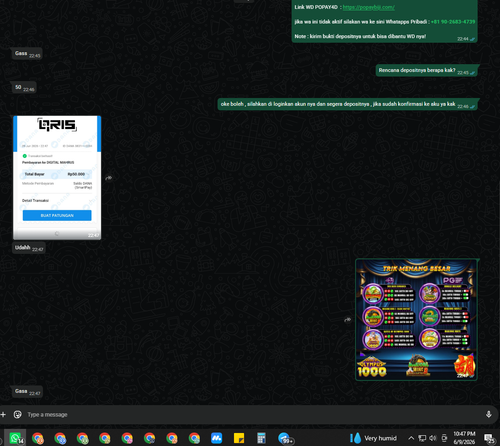The width and height of the screenshot is (500, 446).
Task: Open network settings tray icon
Action: tap(422, 438)
